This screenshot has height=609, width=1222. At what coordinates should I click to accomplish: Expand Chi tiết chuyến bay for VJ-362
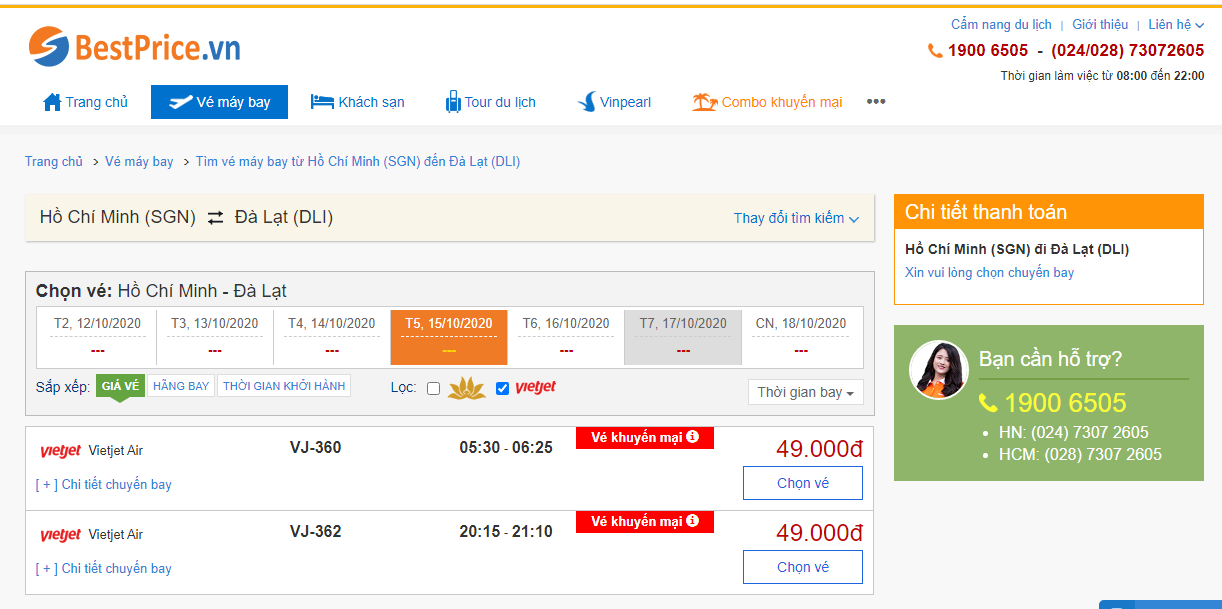click(x=104, y=568)
